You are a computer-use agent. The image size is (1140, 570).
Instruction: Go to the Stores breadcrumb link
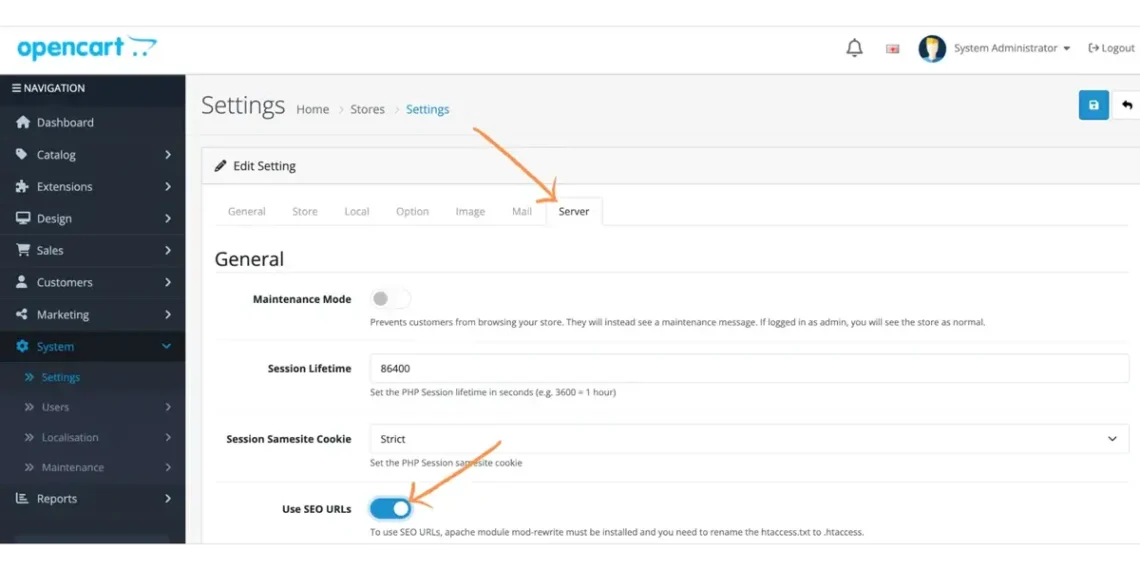tap(367, 110)
